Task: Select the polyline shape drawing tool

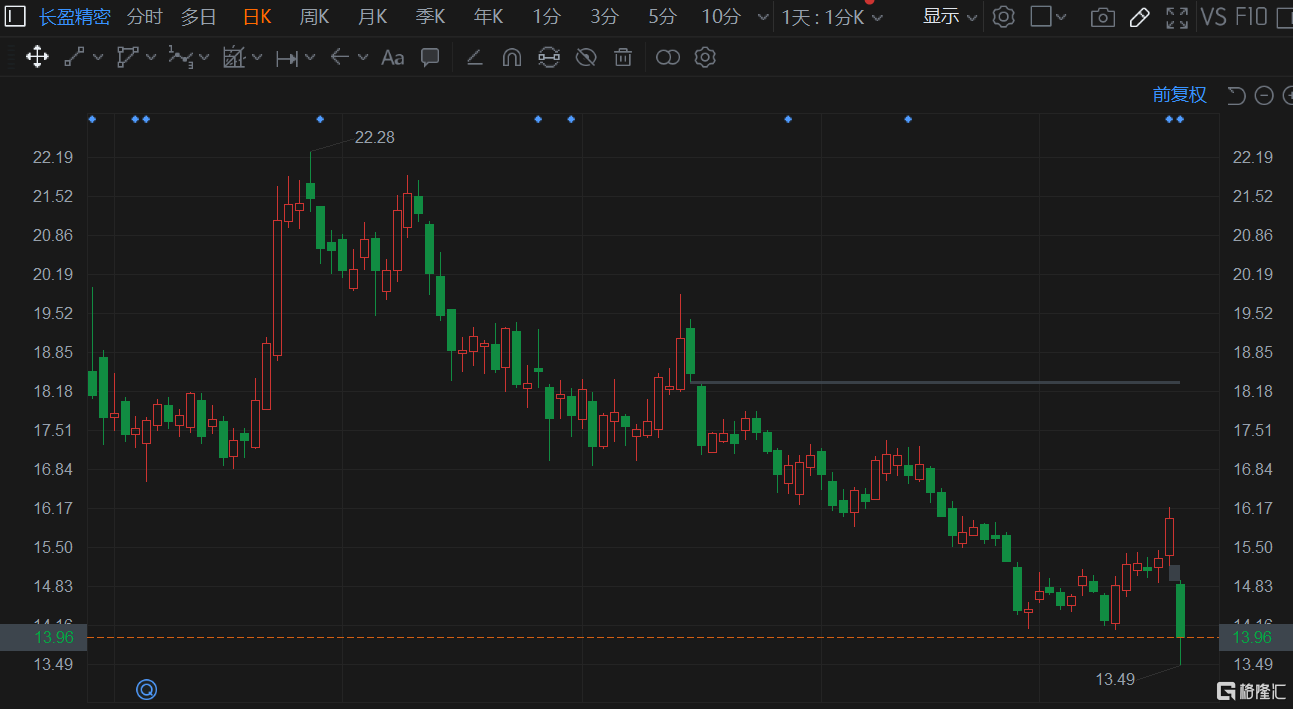Action: click(127, 57)
